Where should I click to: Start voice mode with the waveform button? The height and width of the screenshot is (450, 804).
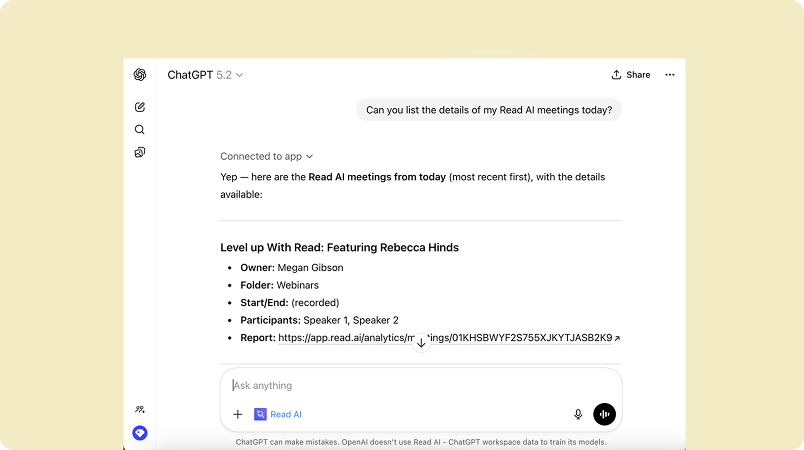click(605, 414)
